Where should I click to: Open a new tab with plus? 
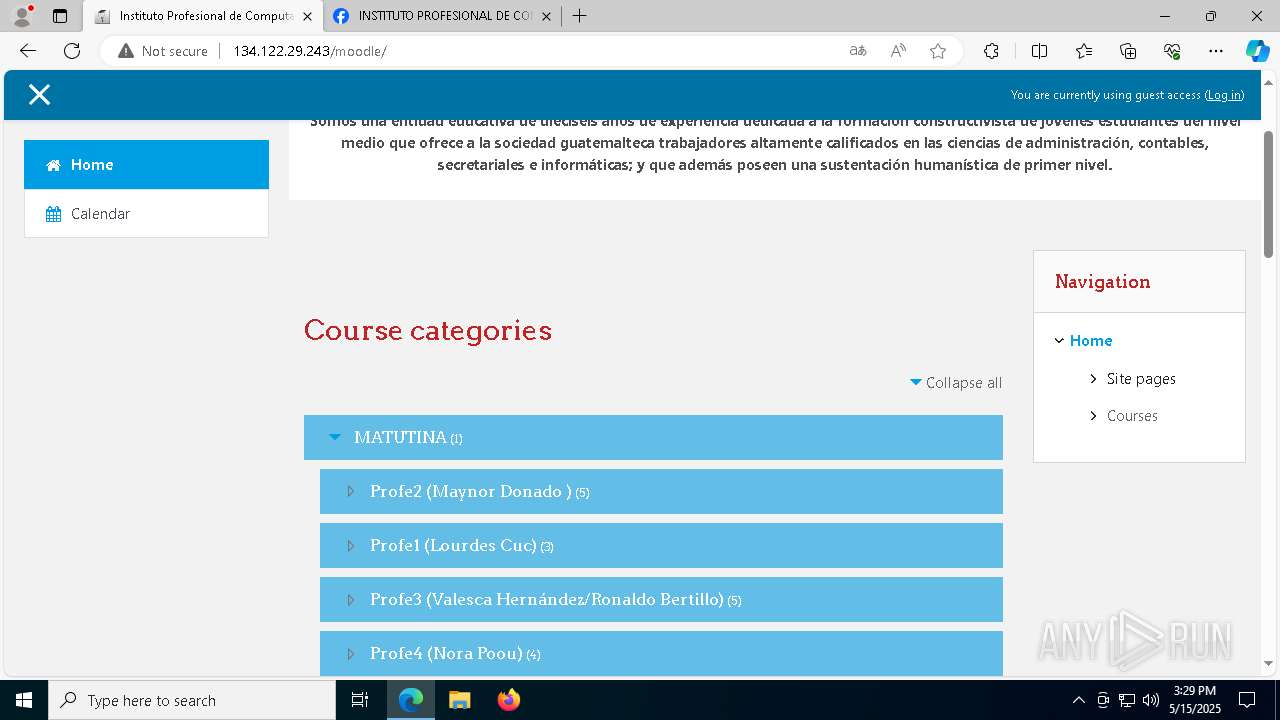pos(579,16)
